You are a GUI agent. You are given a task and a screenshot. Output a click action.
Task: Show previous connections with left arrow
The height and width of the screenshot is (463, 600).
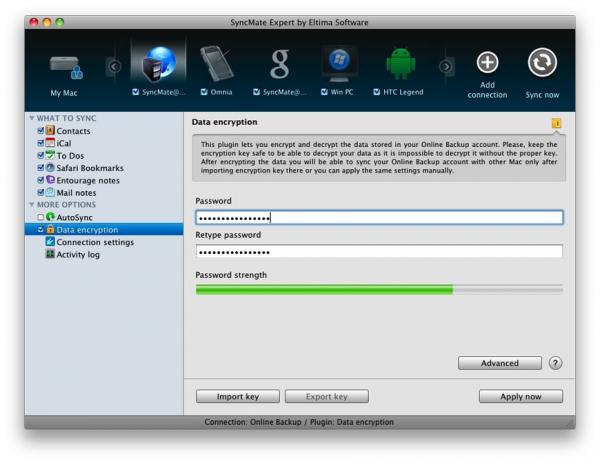click(x=114, y=67)
